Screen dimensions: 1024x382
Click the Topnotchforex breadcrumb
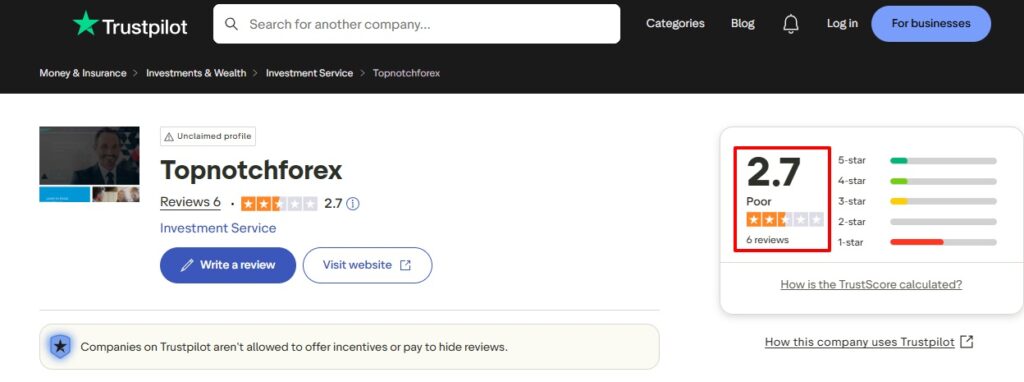tap(406, 73)
